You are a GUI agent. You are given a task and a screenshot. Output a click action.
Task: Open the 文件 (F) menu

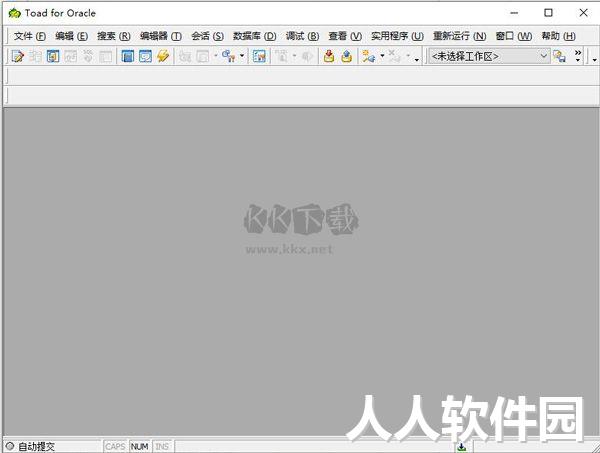[x=30, y=36]
